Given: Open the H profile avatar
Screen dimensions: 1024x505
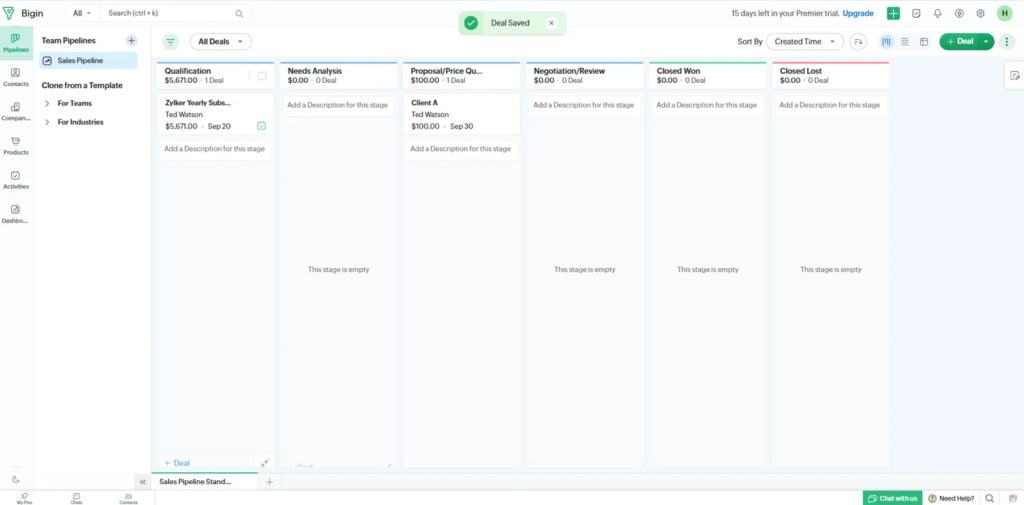Looking at the screenshot, I should 1004,13.
